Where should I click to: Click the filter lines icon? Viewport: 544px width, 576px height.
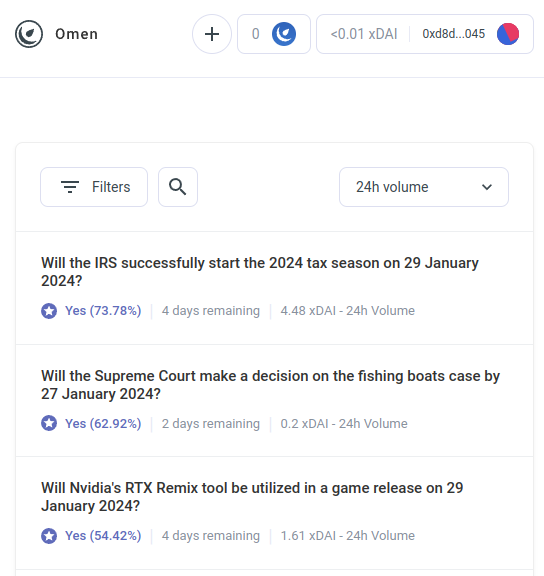pyautogui.click(x=70, y=187)
